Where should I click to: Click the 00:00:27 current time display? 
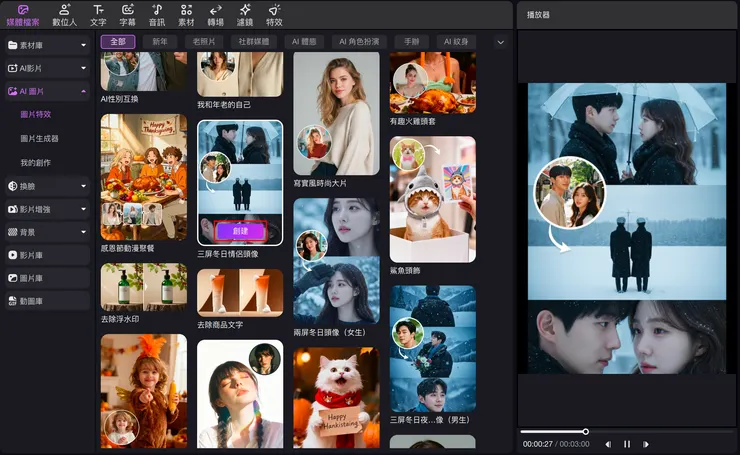click(x=538, y=444)
